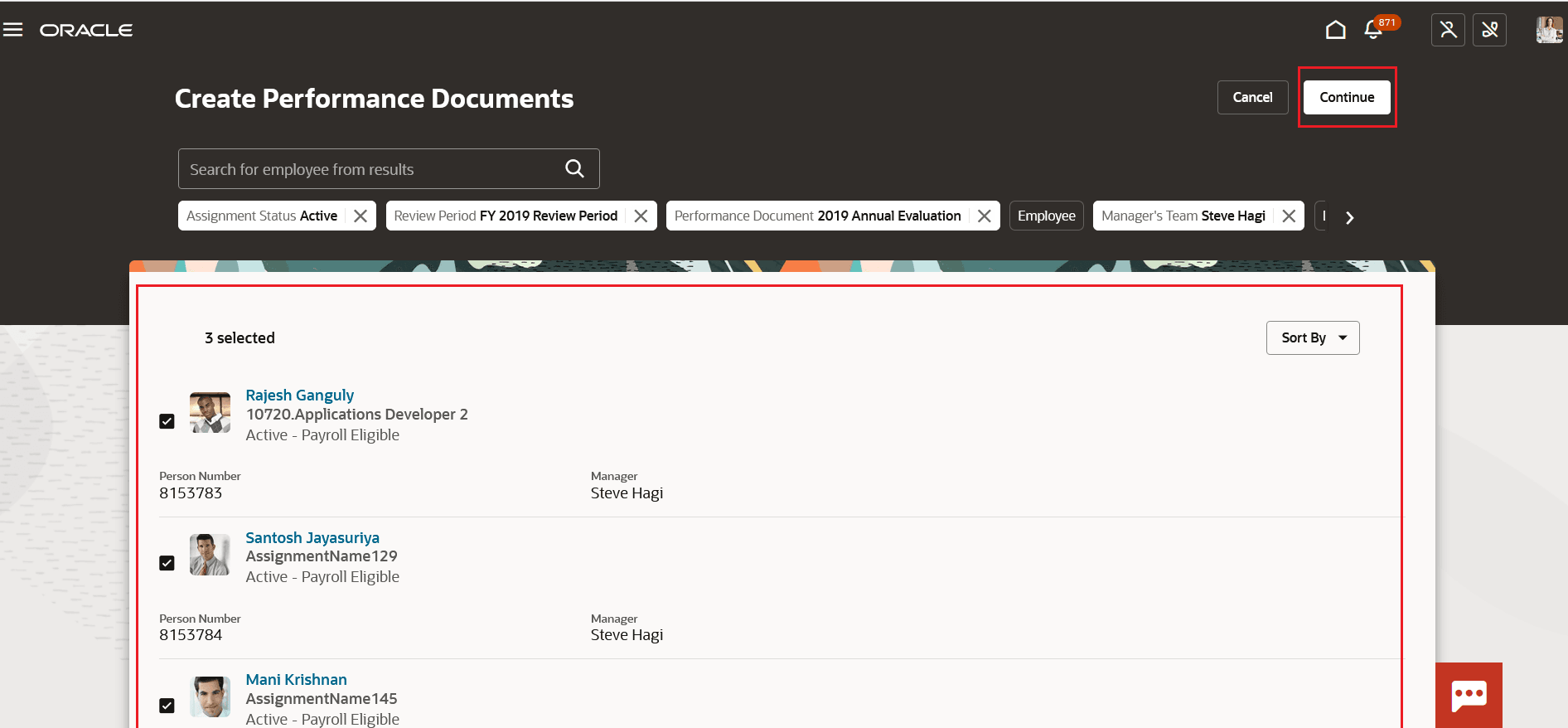Image resolution: width=1568 pixels, height=728 pixels.
Task: Click 10720.Applications Developer 2 text
Action: tap(356, 415)
